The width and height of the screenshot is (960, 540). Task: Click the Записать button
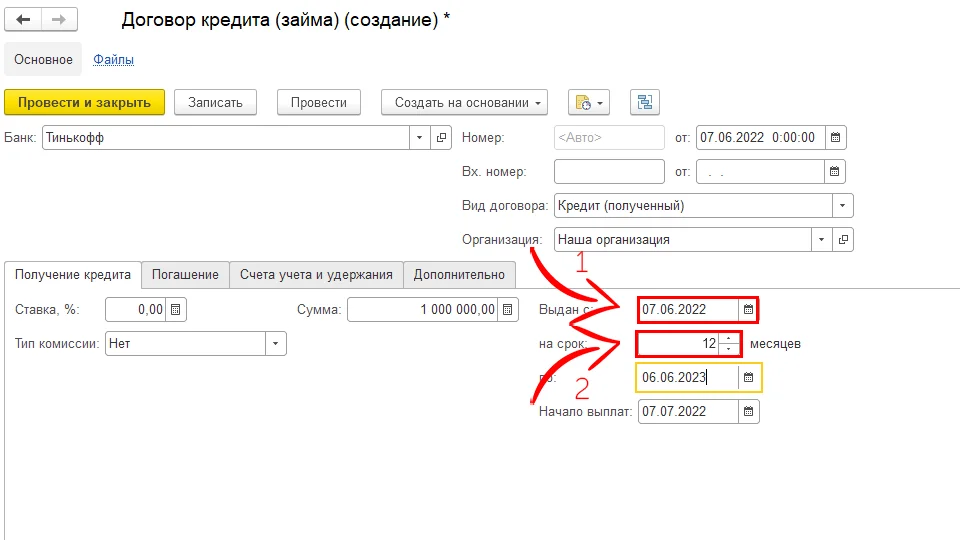click(215, 102)
